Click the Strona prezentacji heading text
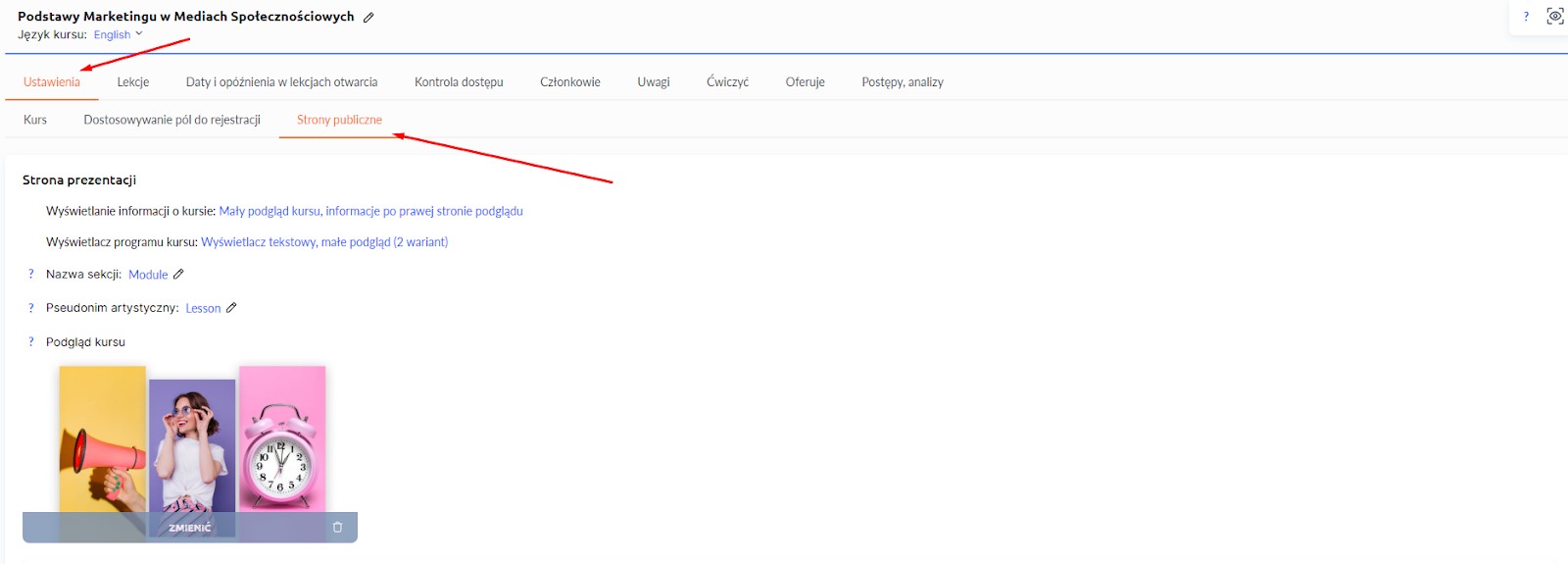The height and width of the screenshot is (564, 1568). [x=79, y=180]
